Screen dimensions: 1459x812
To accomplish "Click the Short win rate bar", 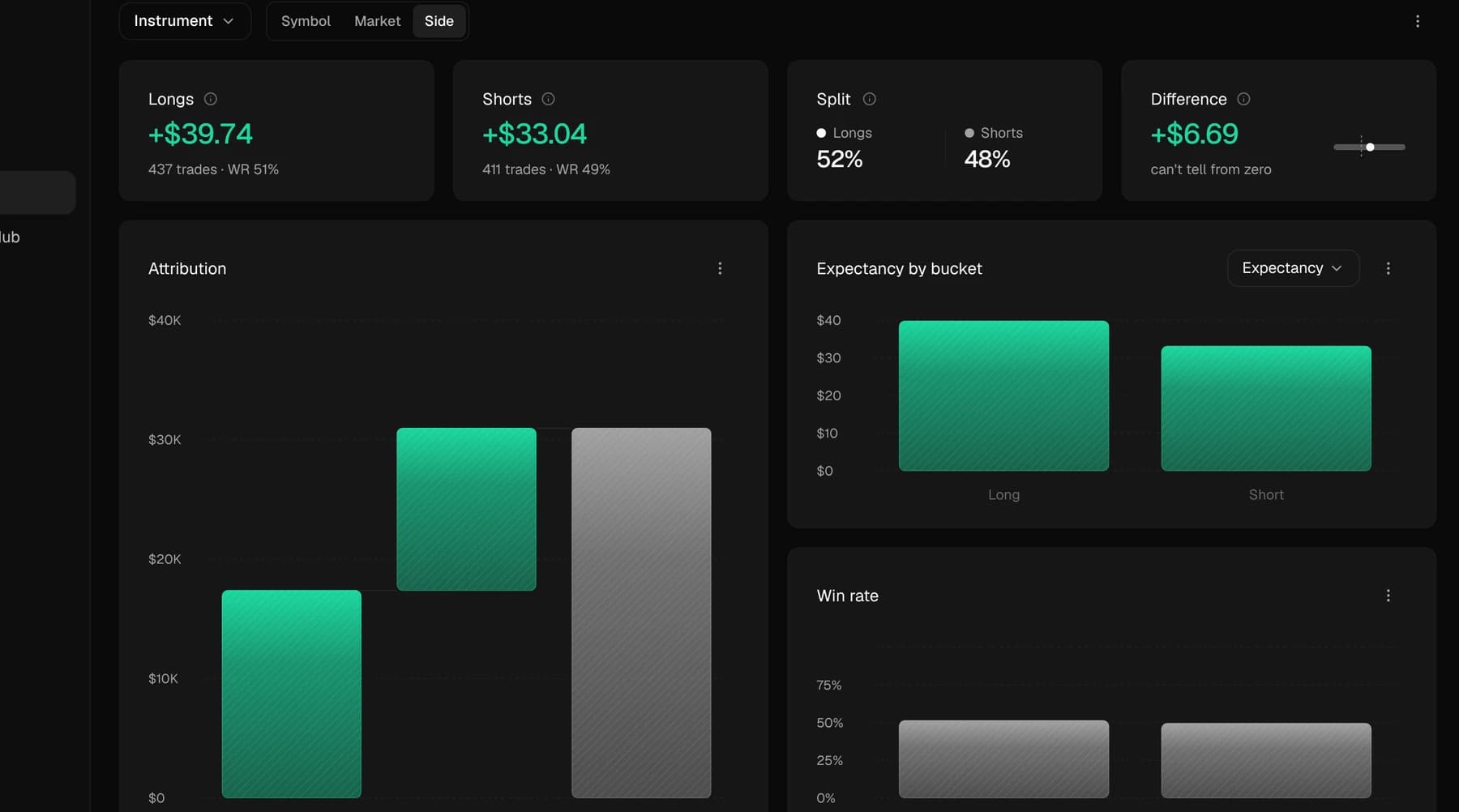I will 1266,760.
